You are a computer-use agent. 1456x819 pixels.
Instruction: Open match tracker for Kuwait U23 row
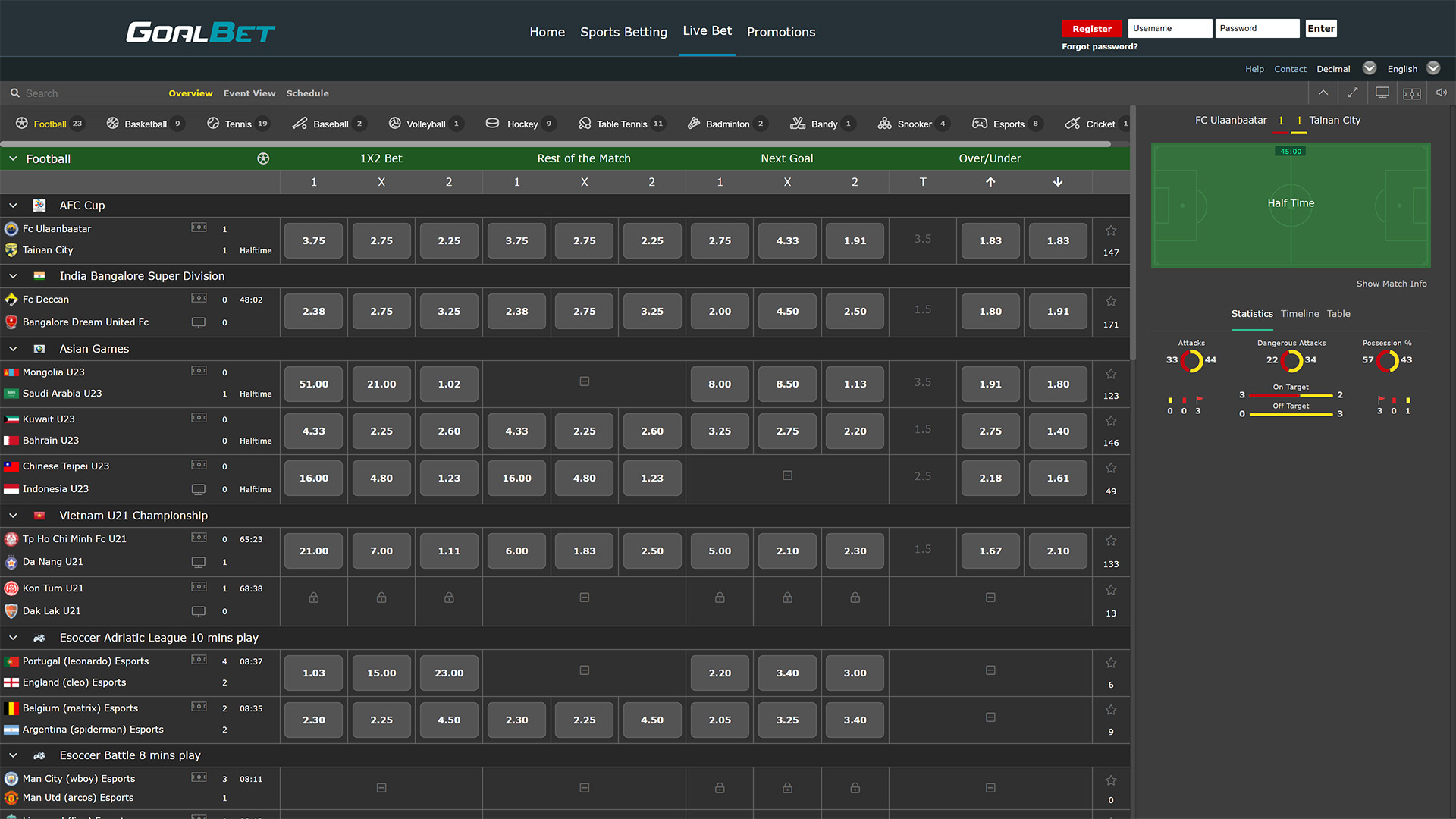tap(199, 418)
